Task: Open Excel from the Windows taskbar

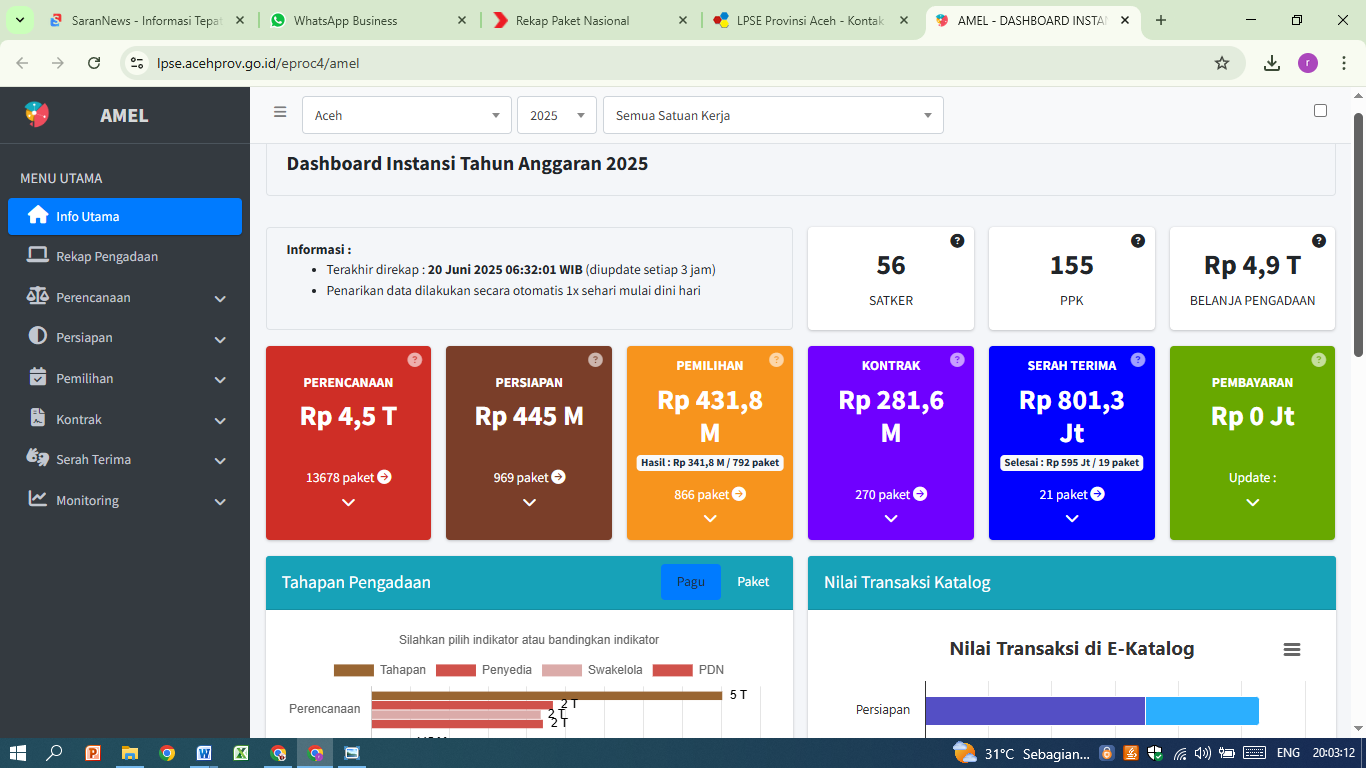Action: [x=241, y=753]
